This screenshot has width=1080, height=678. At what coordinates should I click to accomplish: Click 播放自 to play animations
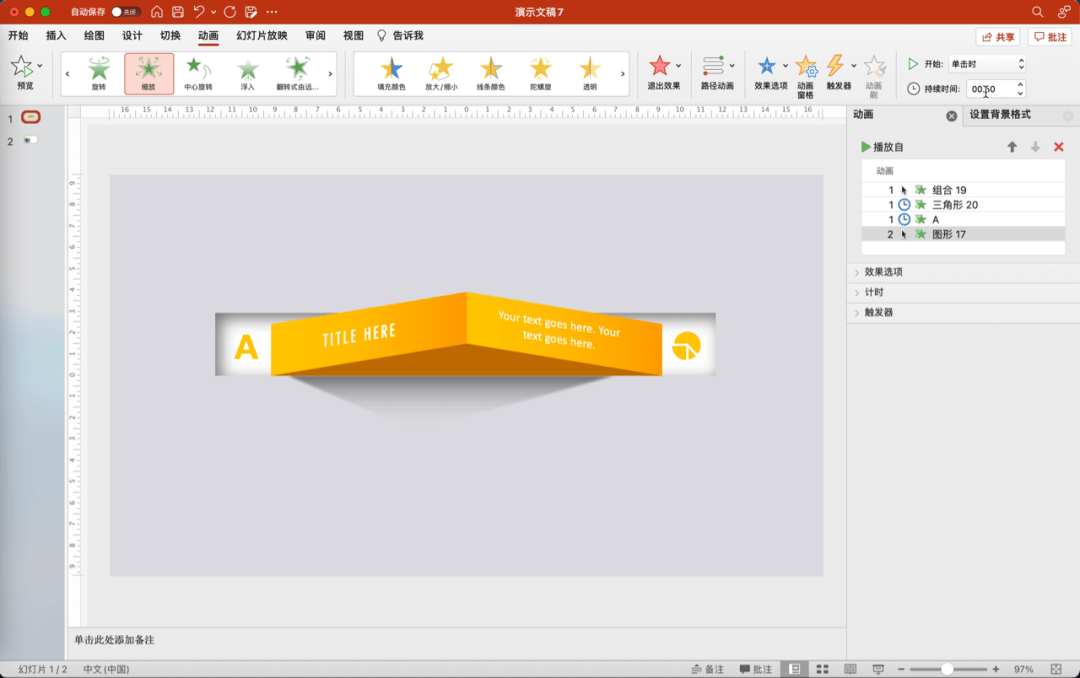[x=883, y=147]
